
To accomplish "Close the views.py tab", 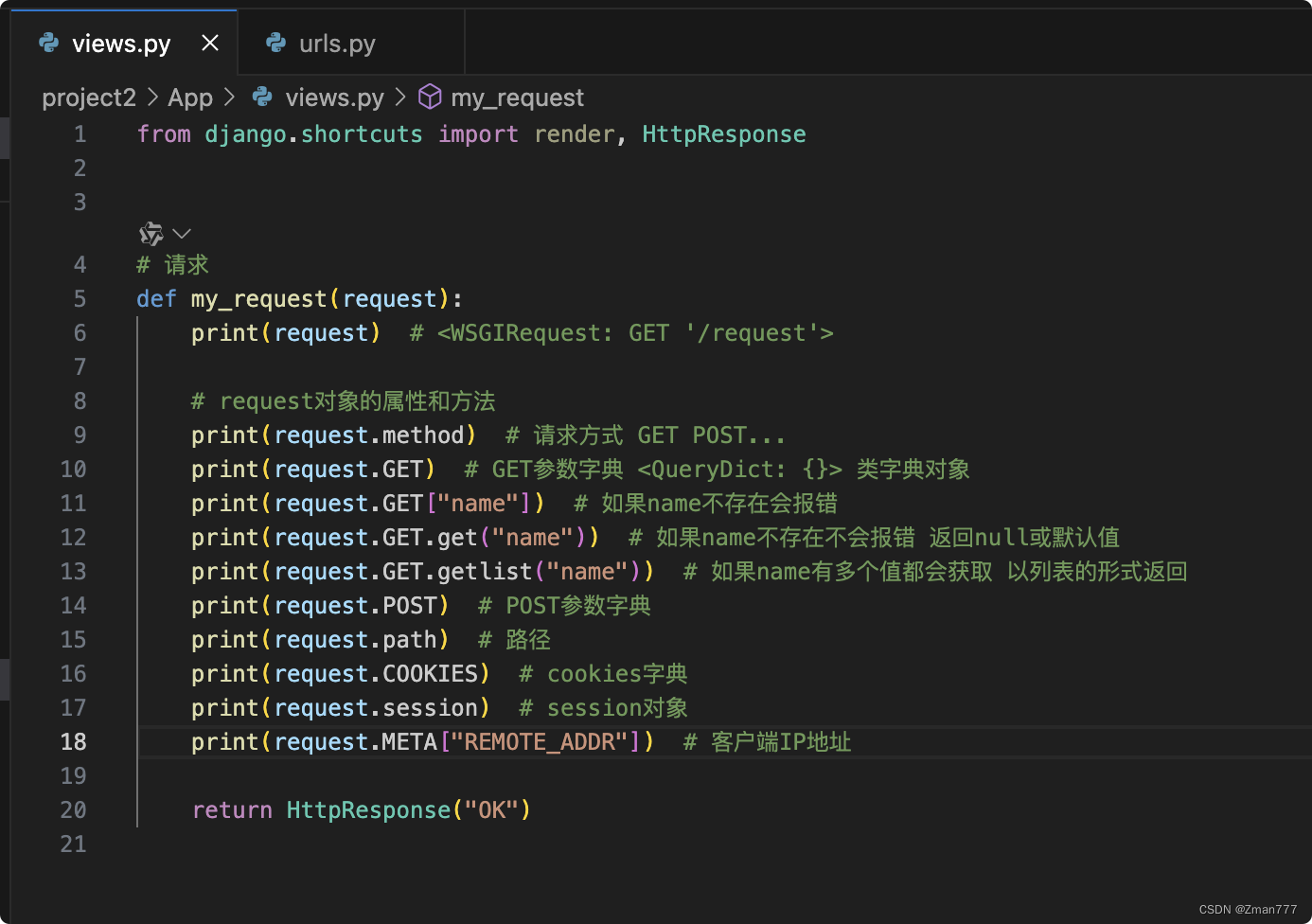I will (209, 43).
